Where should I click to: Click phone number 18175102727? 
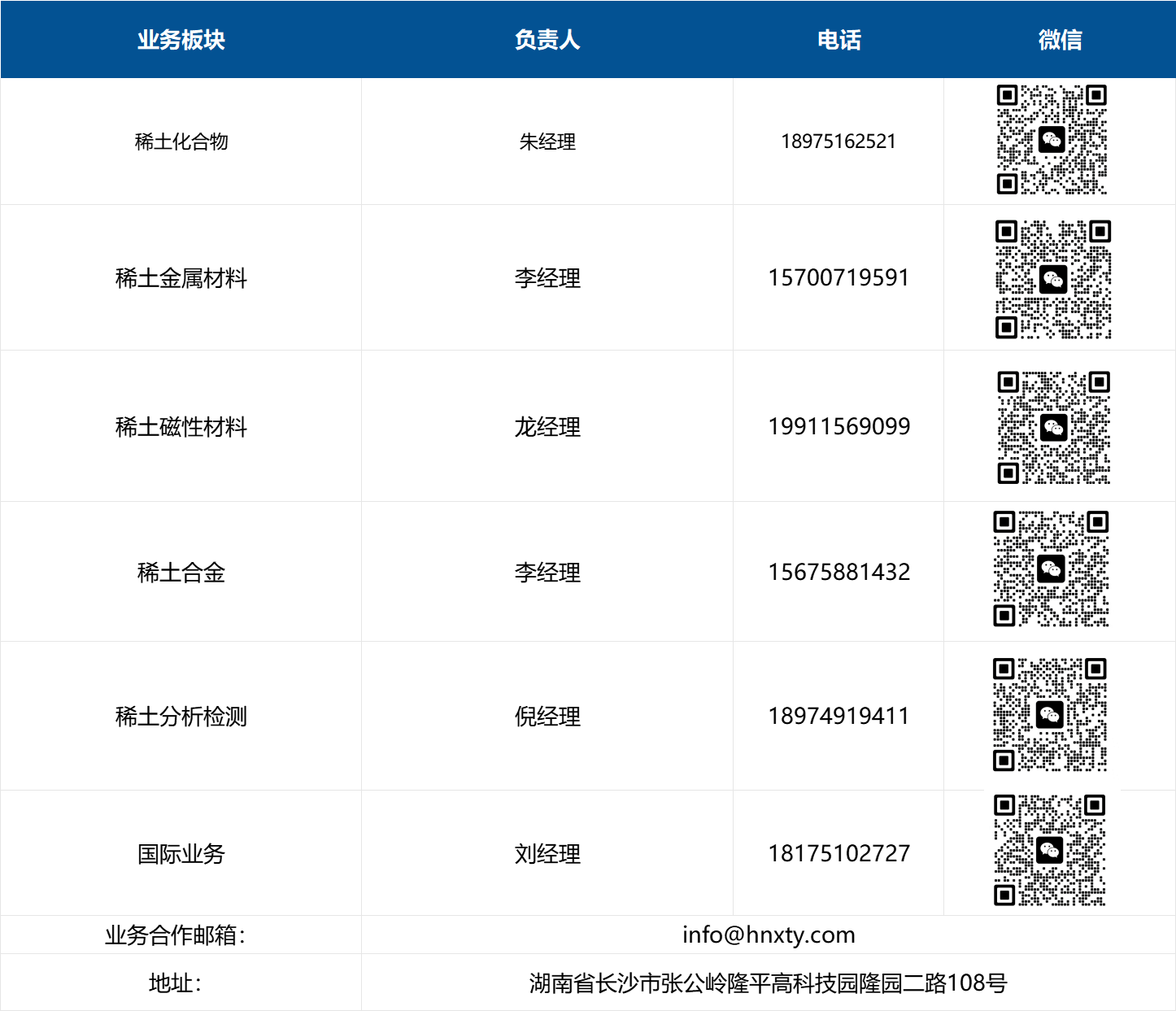838,854
